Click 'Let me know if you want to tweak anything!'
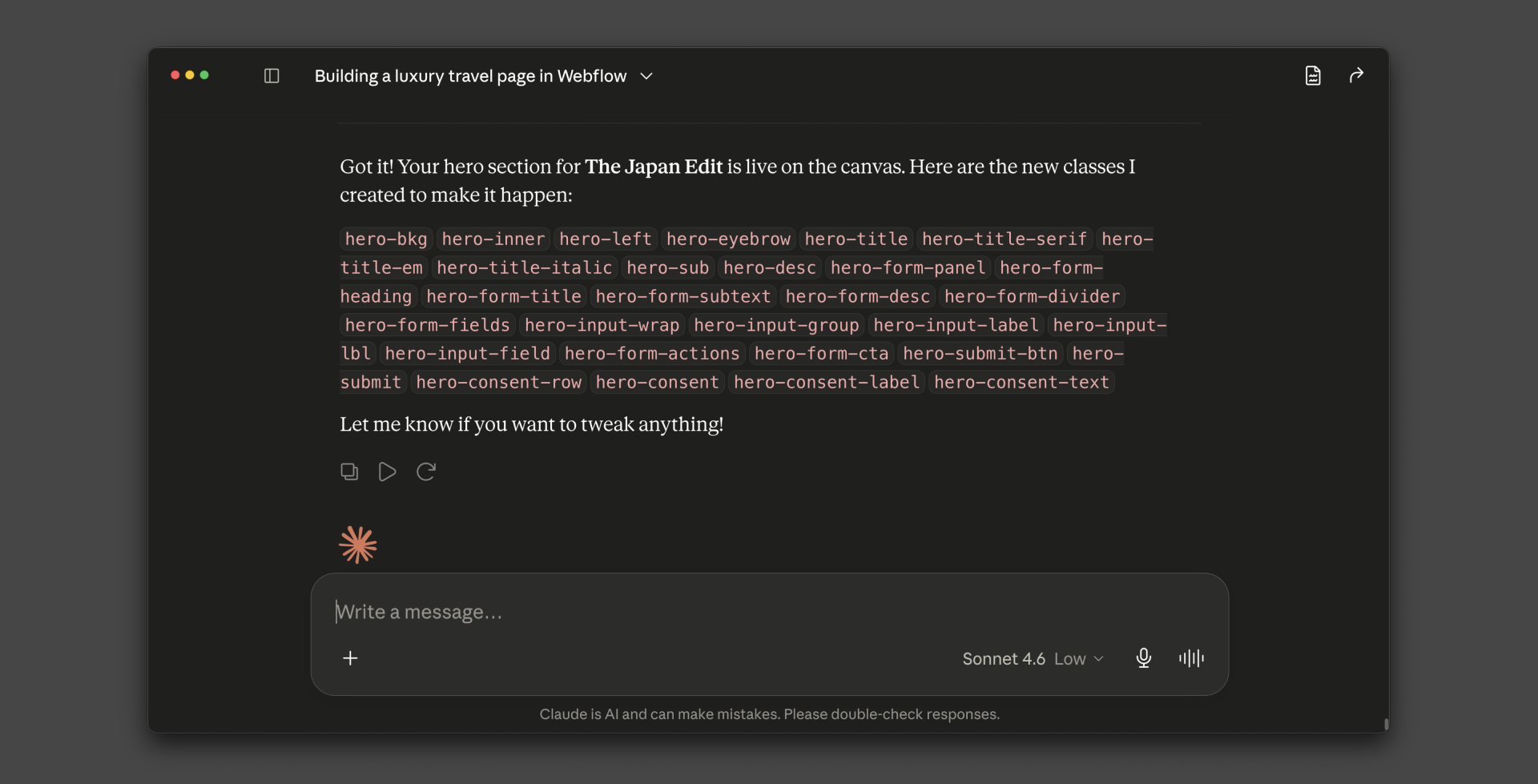This screenshot has height=784, width=1538. pyautogui.click(x=531, y=424)
